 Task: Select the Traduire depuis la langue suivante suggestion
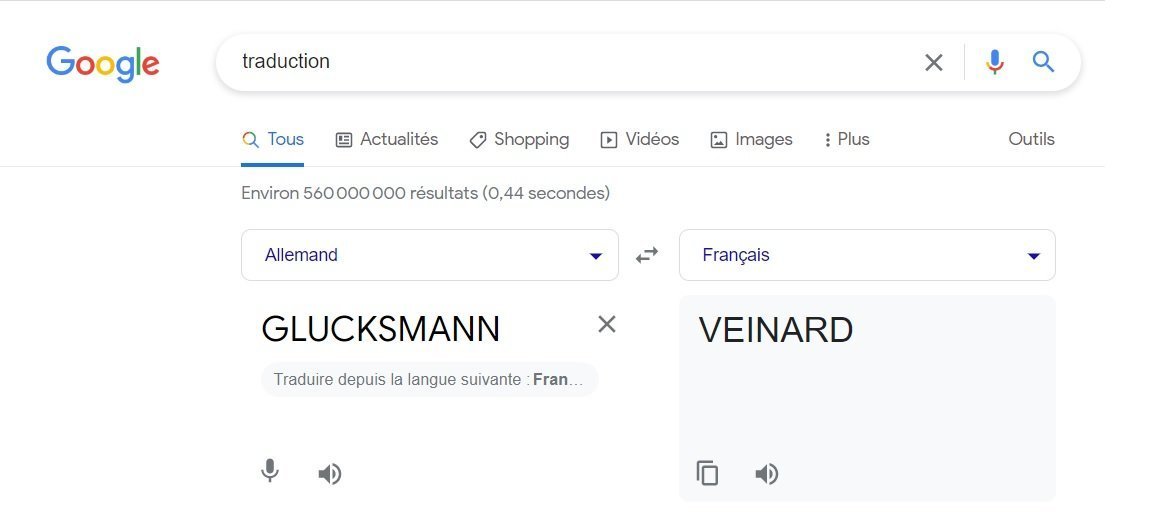click(429, 379)
